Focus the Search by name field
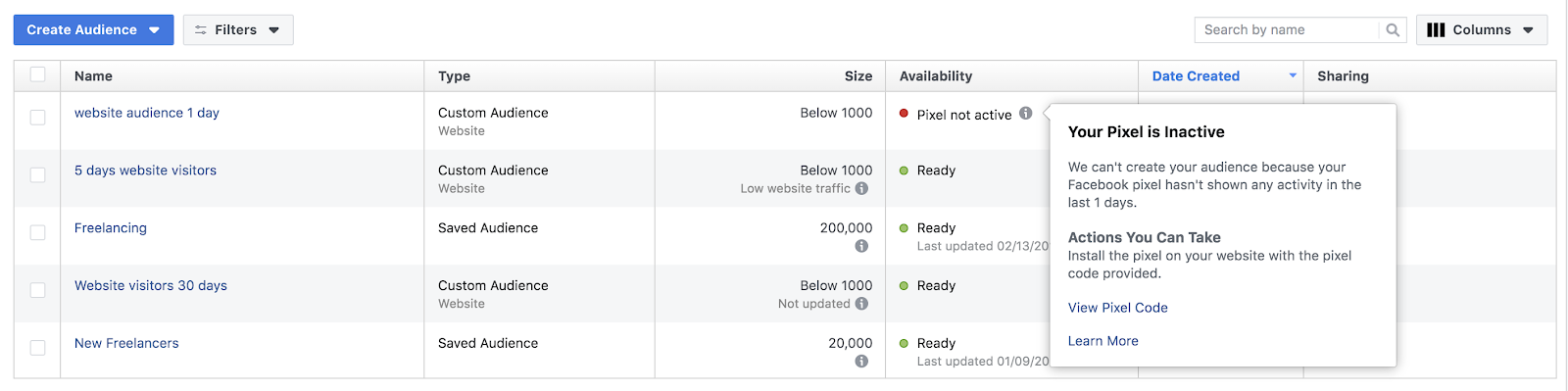The height and width of the screenshot is (391, 1568). (1287, 30)
